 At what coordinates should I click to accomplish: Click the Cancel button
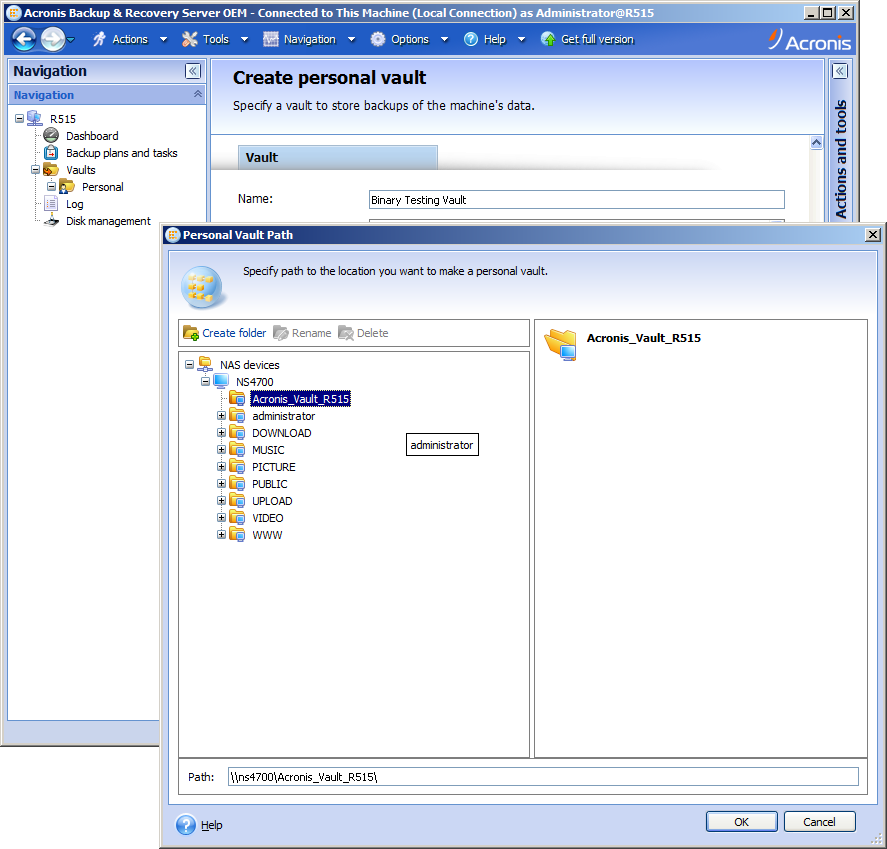[819, 822]
